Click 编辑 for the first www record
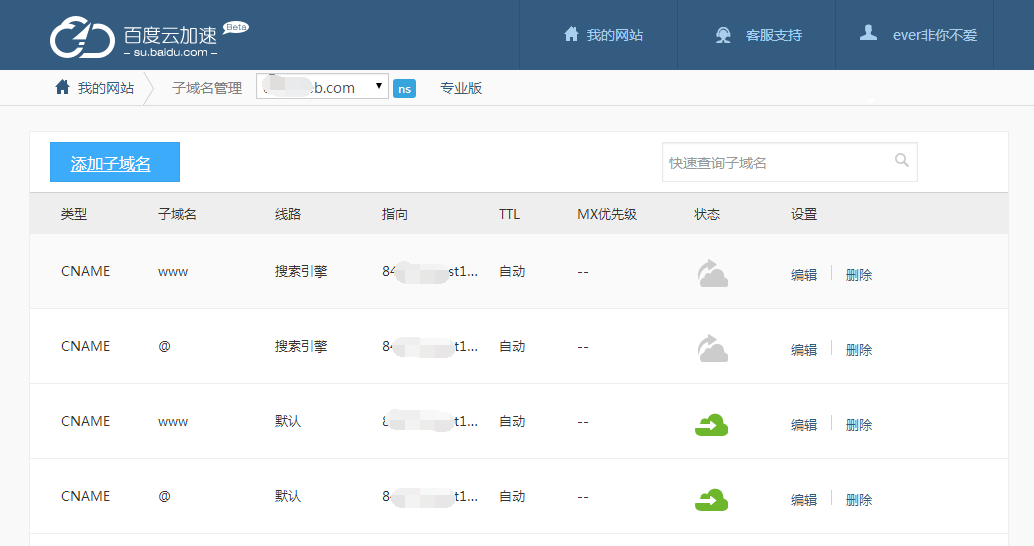Screen dimensions: 1034x546 804,275
